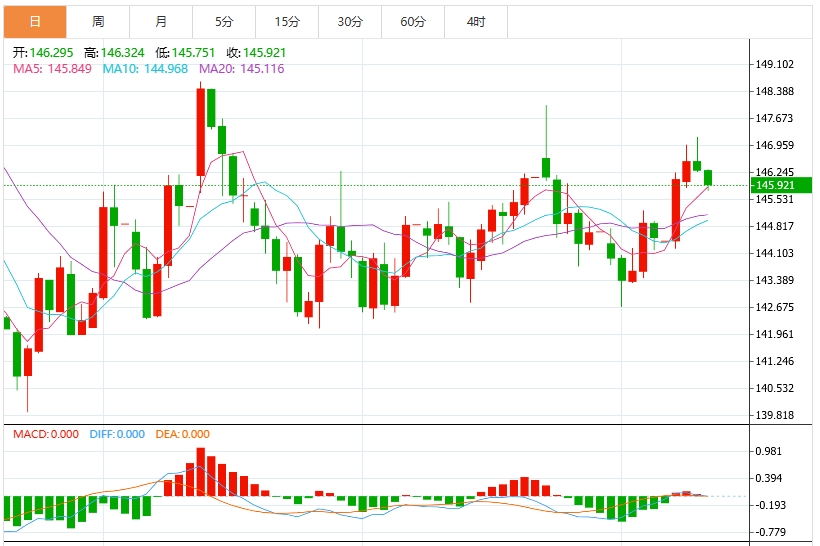Click the 144.817 price axis label
Screen dimensions: 820x546
pos(775,226)
